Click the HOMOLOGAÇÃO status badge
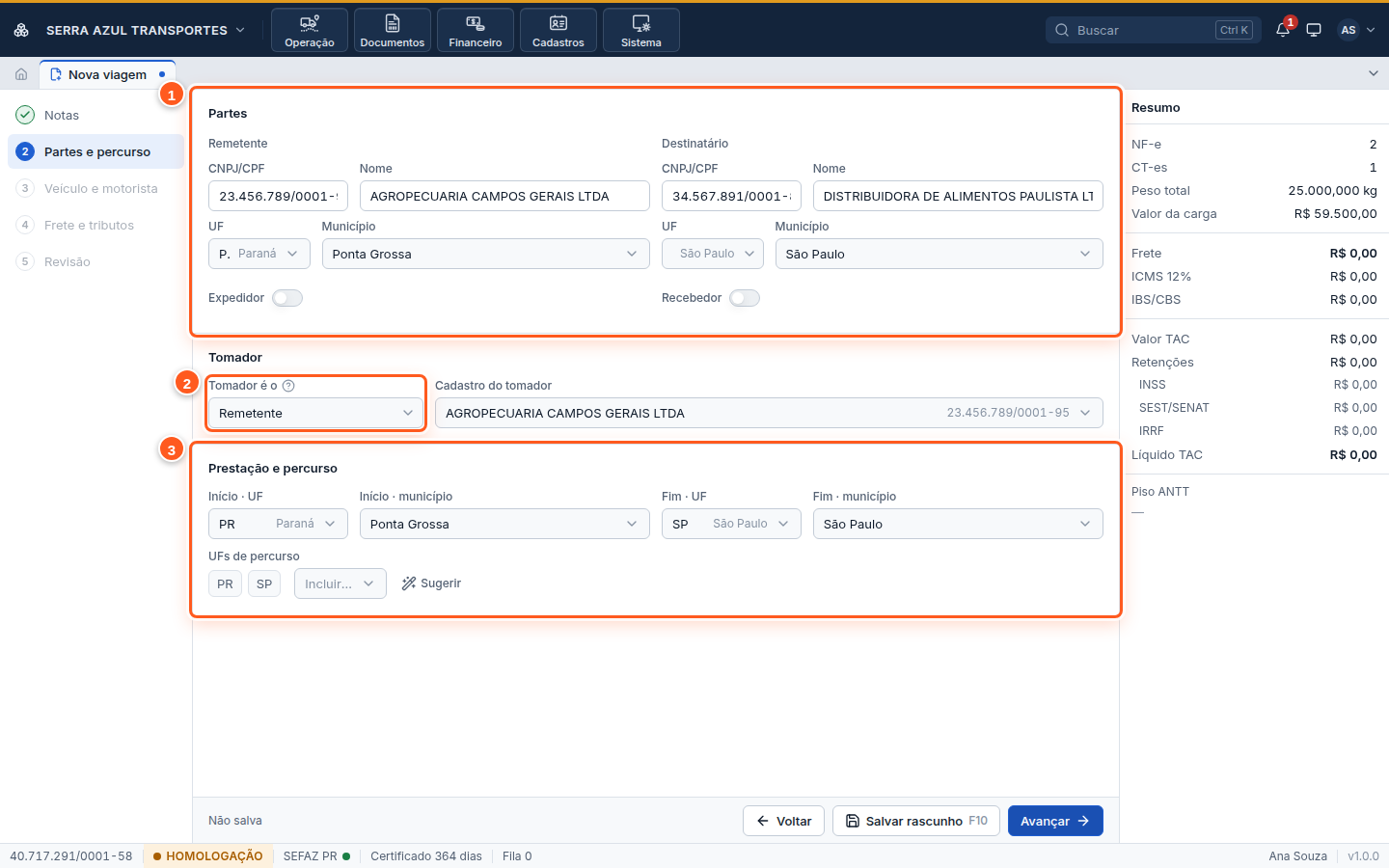The image size is (1389, 868). [207, 855]
